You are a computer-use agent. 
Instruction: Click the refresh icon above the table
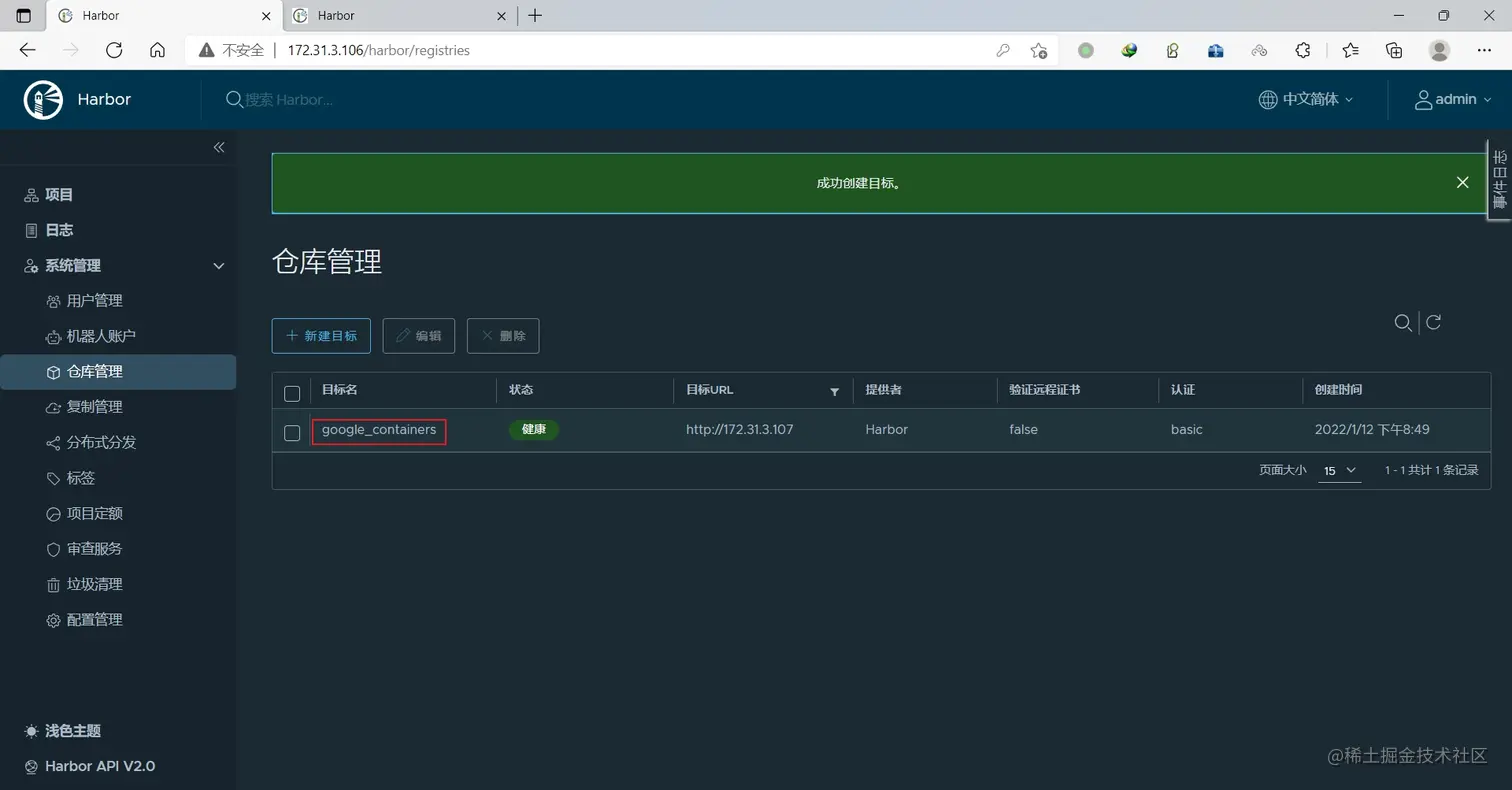click(1433, 322)
